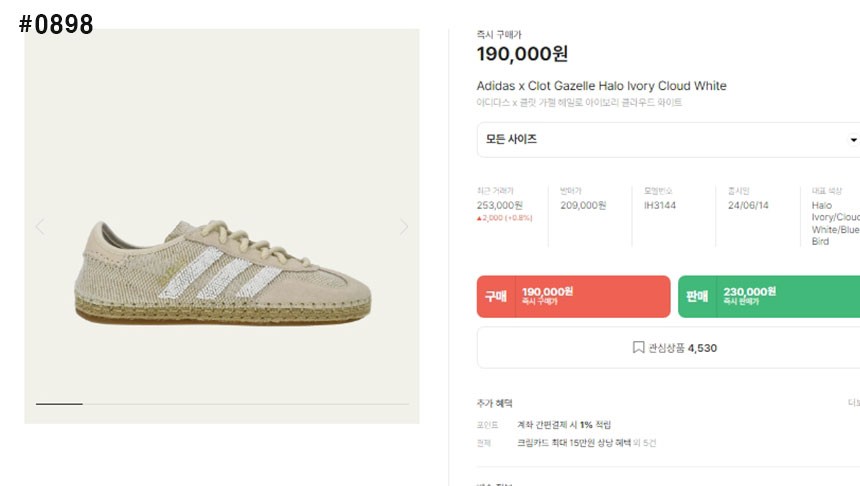
Task: Click the 190,000원 instant buy price heading
Action: pyautogui.click(x=522, y=55)
